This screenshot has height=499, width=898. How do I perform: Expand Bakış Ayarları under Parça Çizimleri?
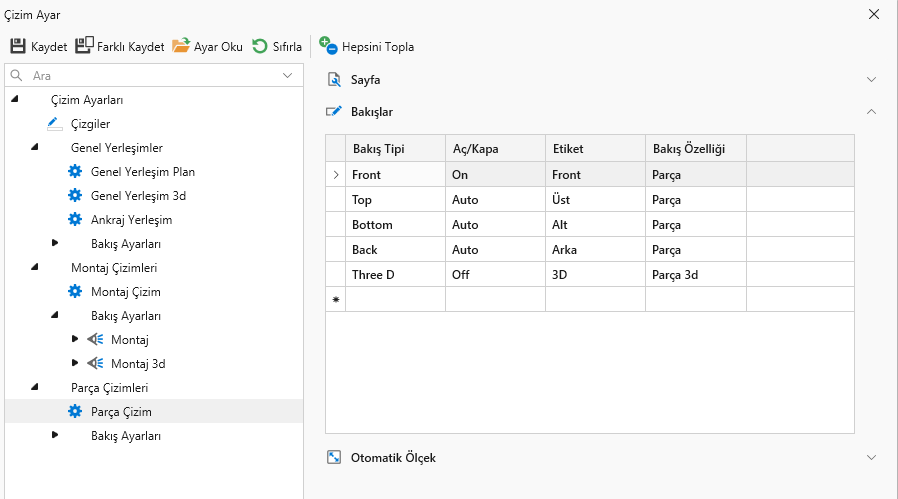pyautogui.click(x=55, y=436)
